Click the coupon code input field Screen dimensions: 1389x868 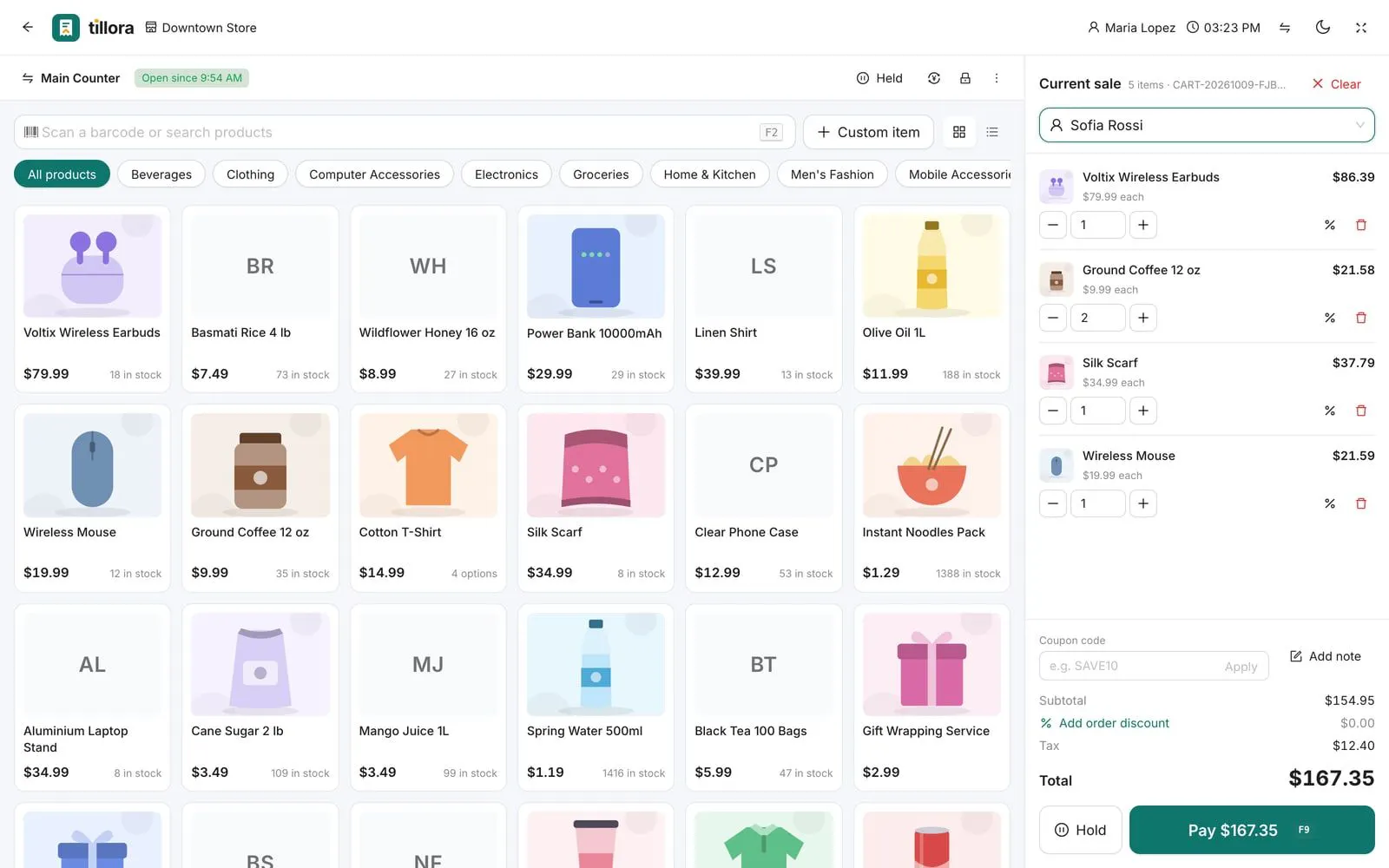tap(1129, 666)
